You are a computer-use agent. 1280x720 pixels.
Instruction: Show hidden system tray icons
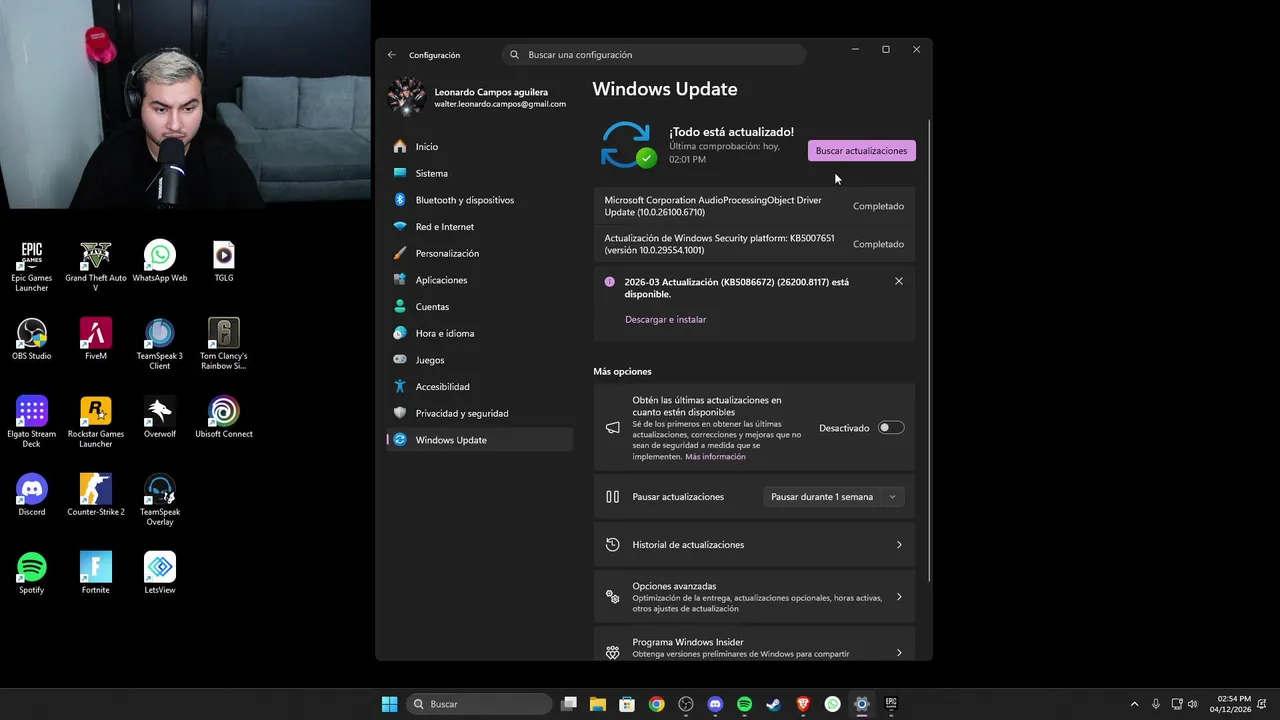pos(1134,704)
